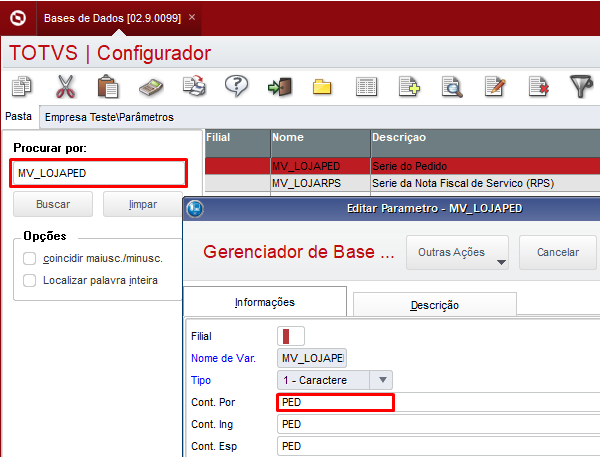Click the Filial column header
This screenshot has height=457, width=600.
click(x=238, y=143)
